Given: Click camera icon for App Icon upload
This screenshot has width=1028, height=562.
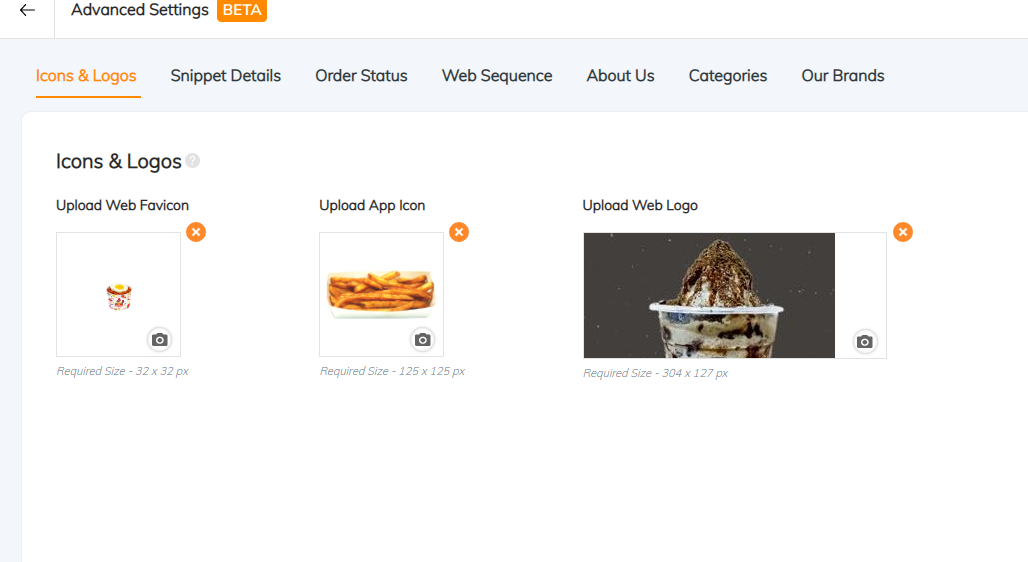Looking at the screenshot, I should (423, 340).
